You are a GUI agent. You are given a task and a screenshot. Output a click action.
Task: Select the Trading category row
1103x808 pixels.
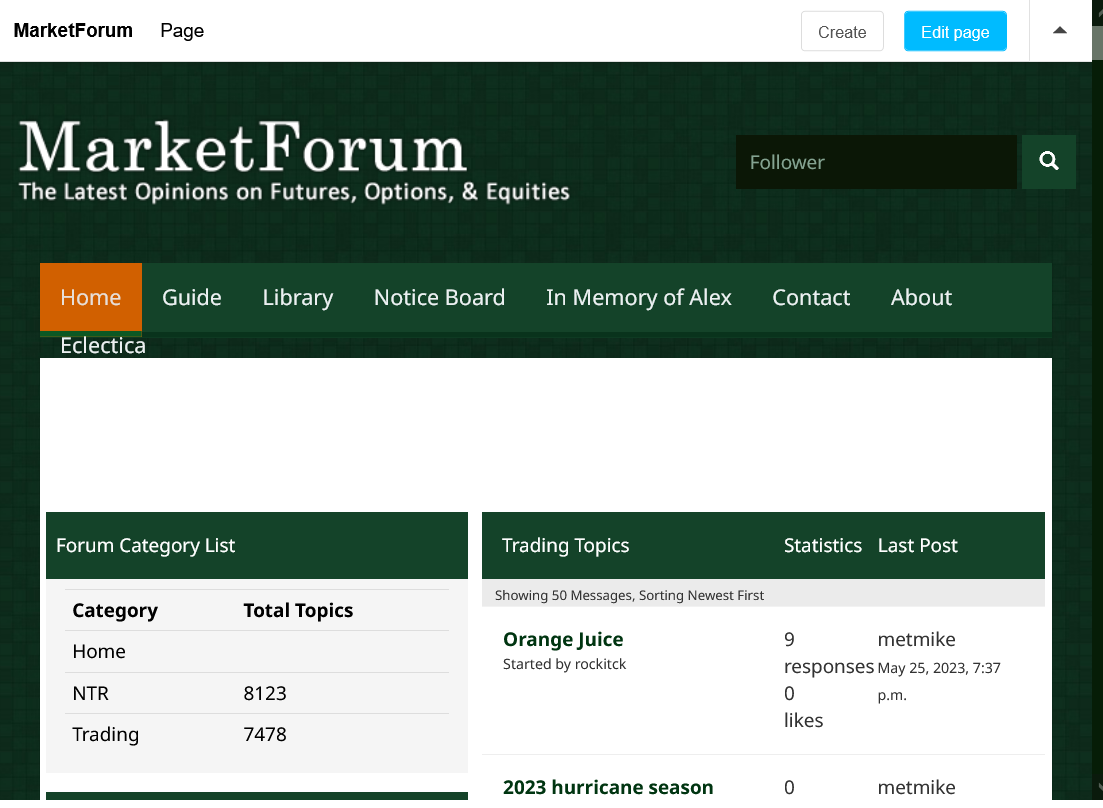pyautogui.click(x=257, y=733)
